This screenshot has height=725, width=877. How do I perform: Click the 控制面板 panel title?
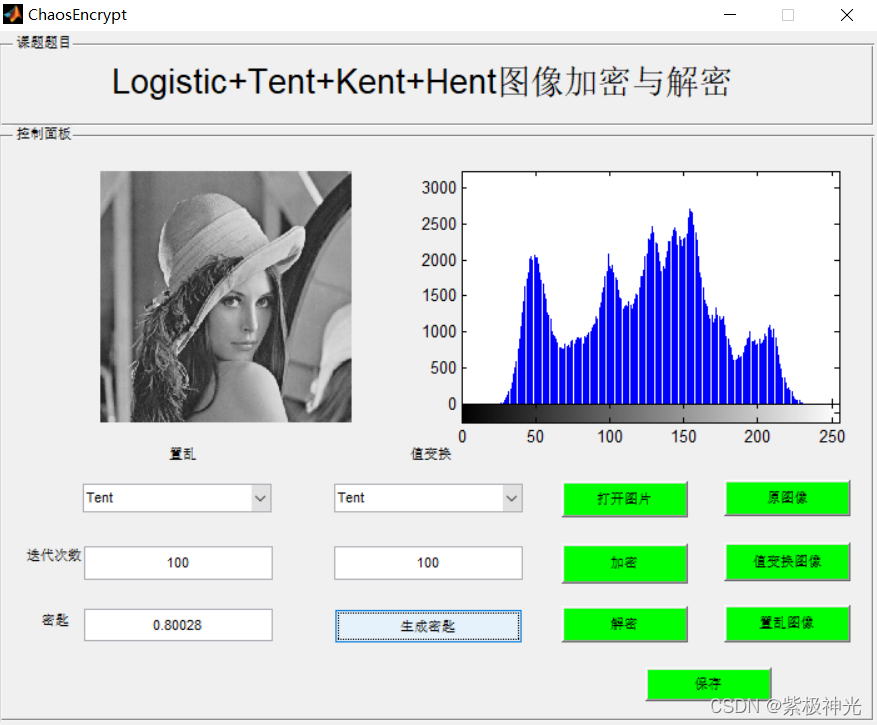[44, 134]
